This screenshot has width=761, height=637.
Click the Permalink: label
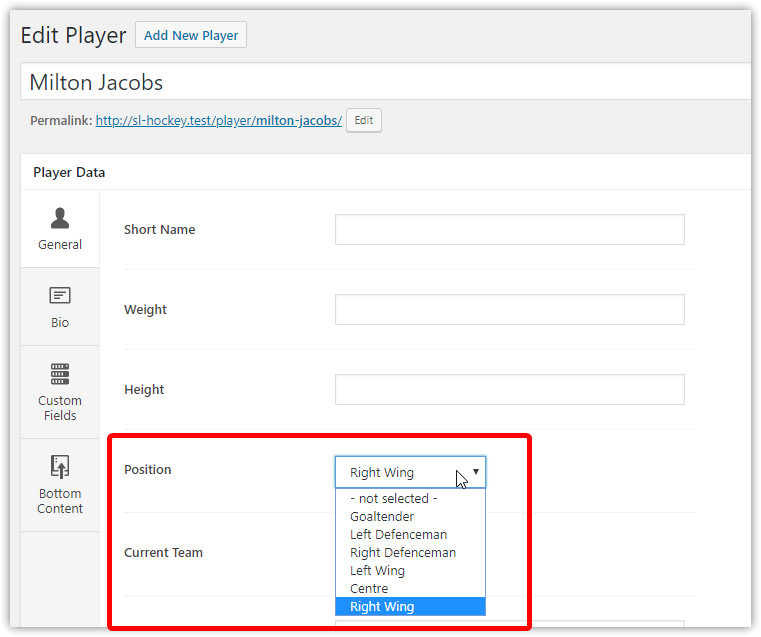click(61, 120)
